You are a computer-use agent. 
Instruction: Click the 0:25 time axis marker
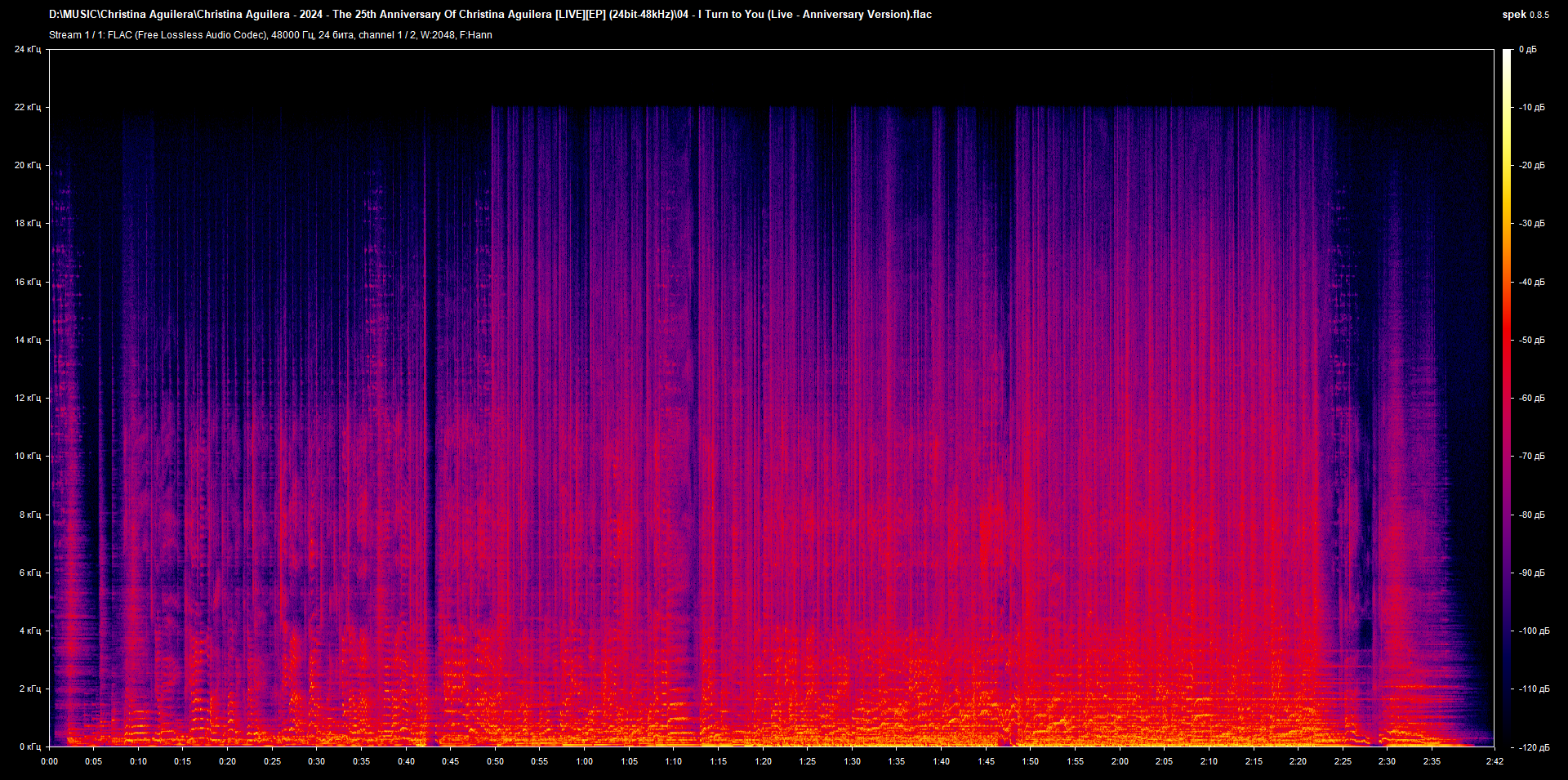coord(272,761)
